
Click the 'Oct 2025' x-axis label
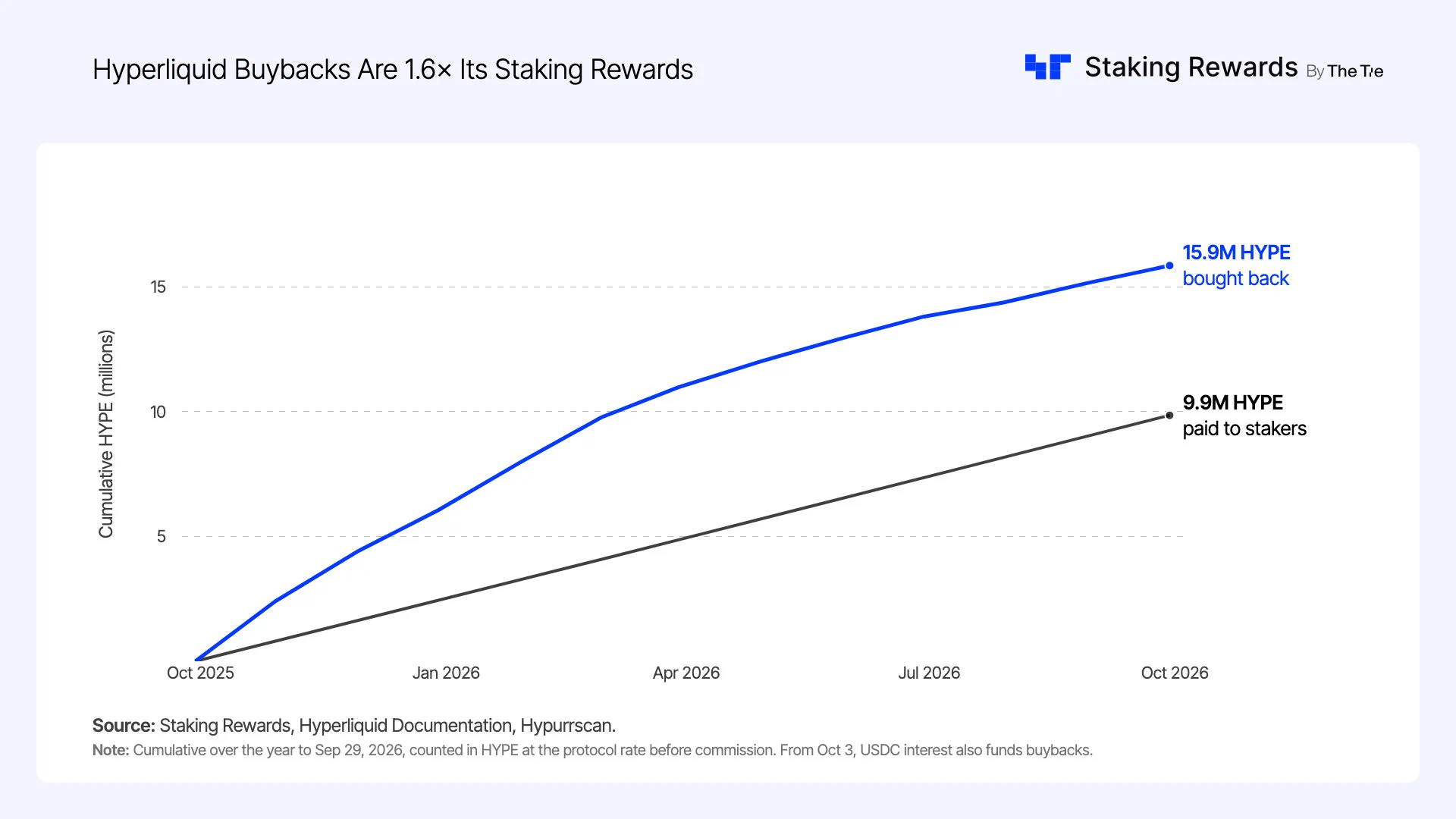[x=200, y=673]
